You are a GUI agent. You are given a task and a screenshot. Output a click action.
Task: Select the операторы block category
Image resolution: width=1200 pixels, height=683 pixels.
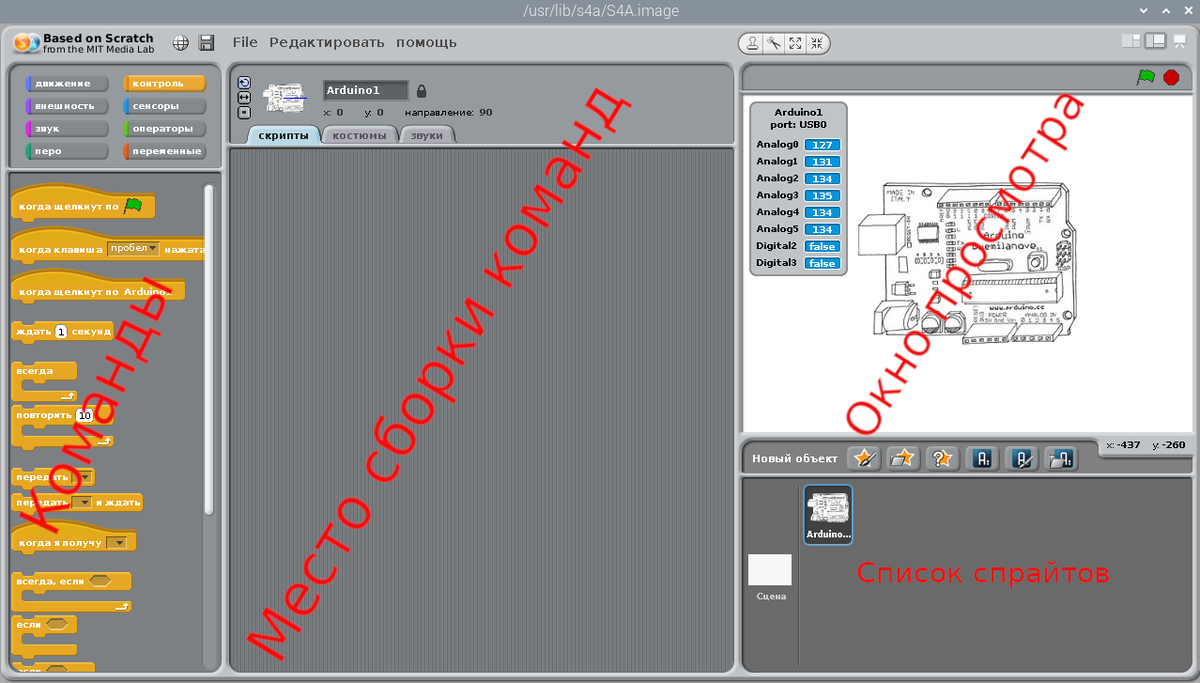(x=163, y=129)
